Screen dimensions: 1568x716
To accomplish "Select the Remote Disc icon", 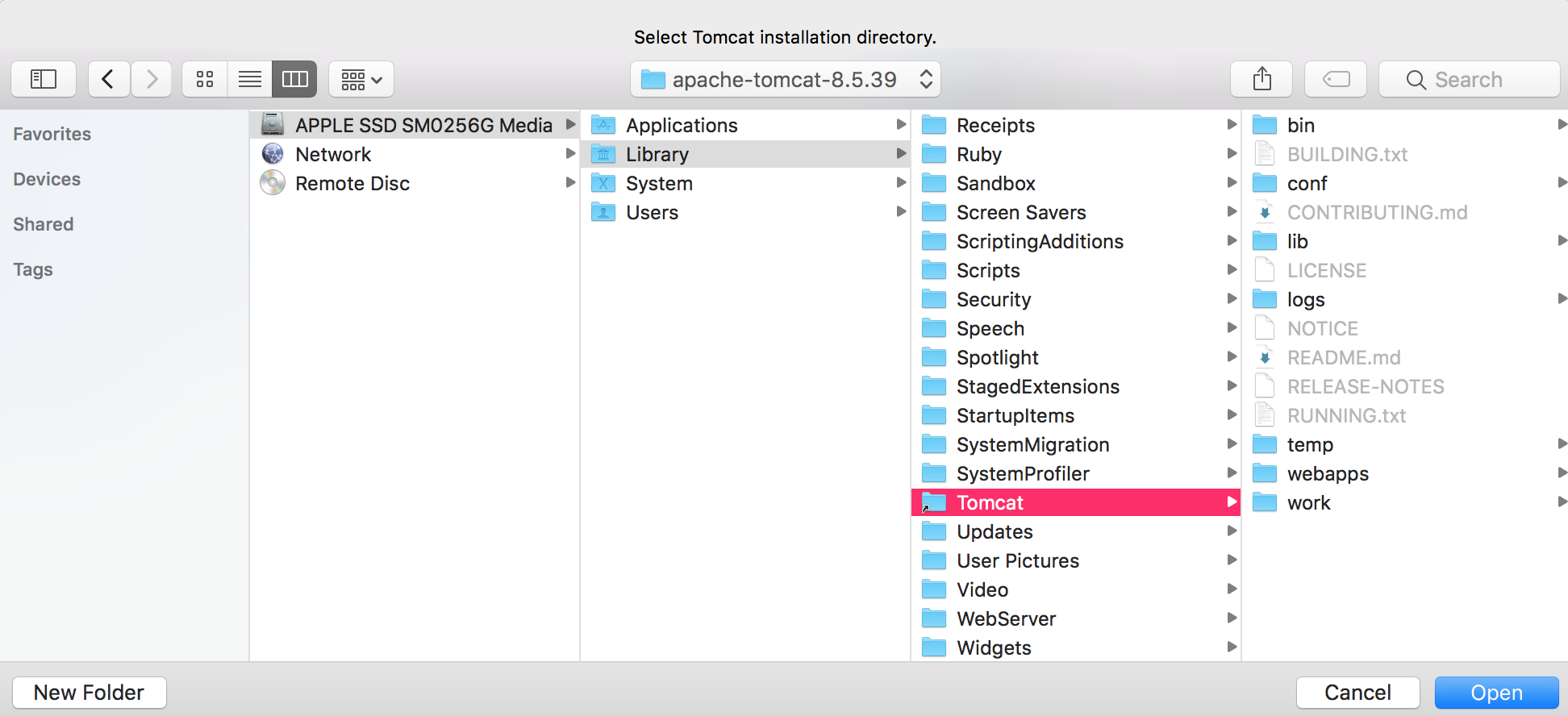I will 273,183.
